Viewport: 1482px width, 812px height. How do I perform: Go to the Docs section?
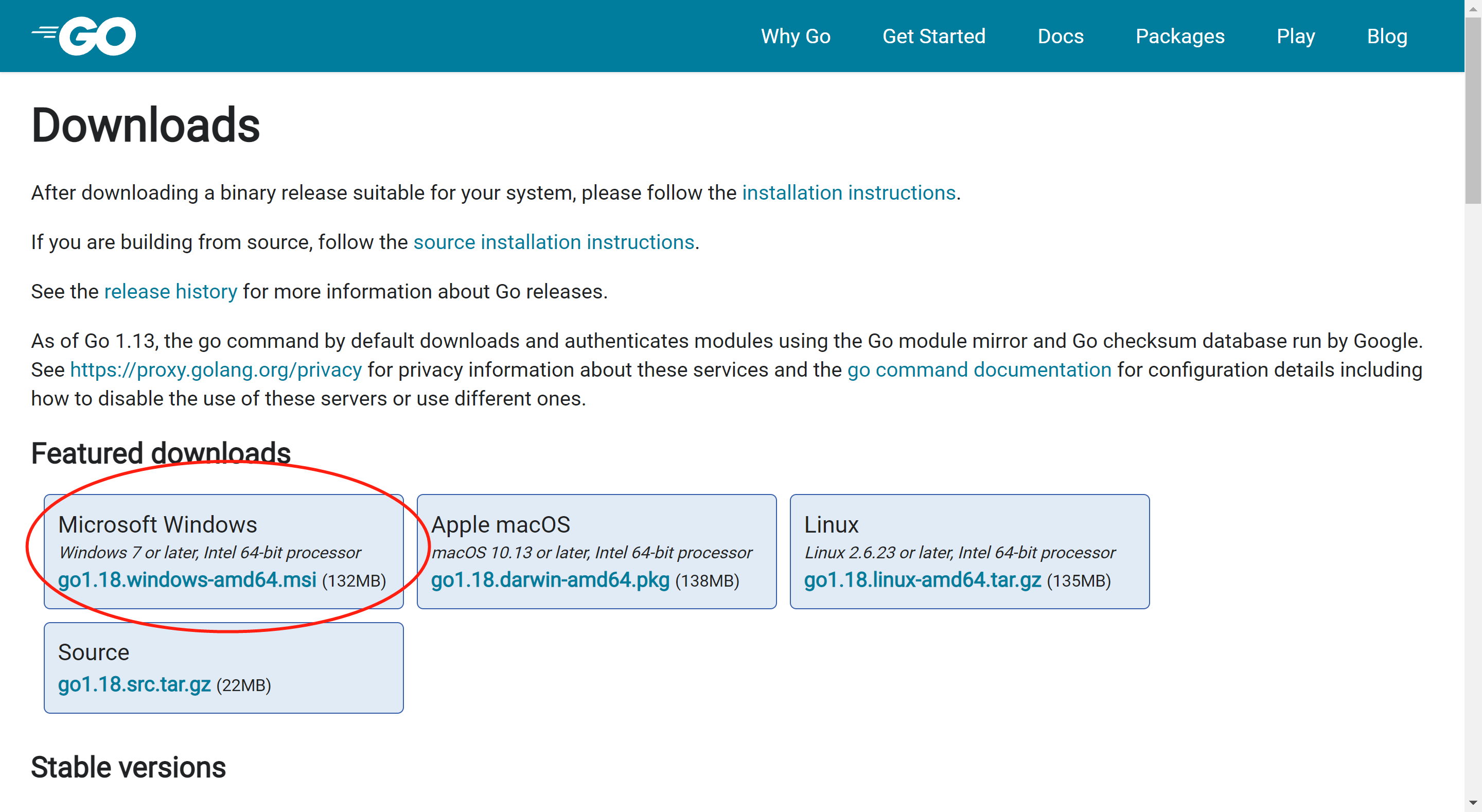[x=1060, y=36]
